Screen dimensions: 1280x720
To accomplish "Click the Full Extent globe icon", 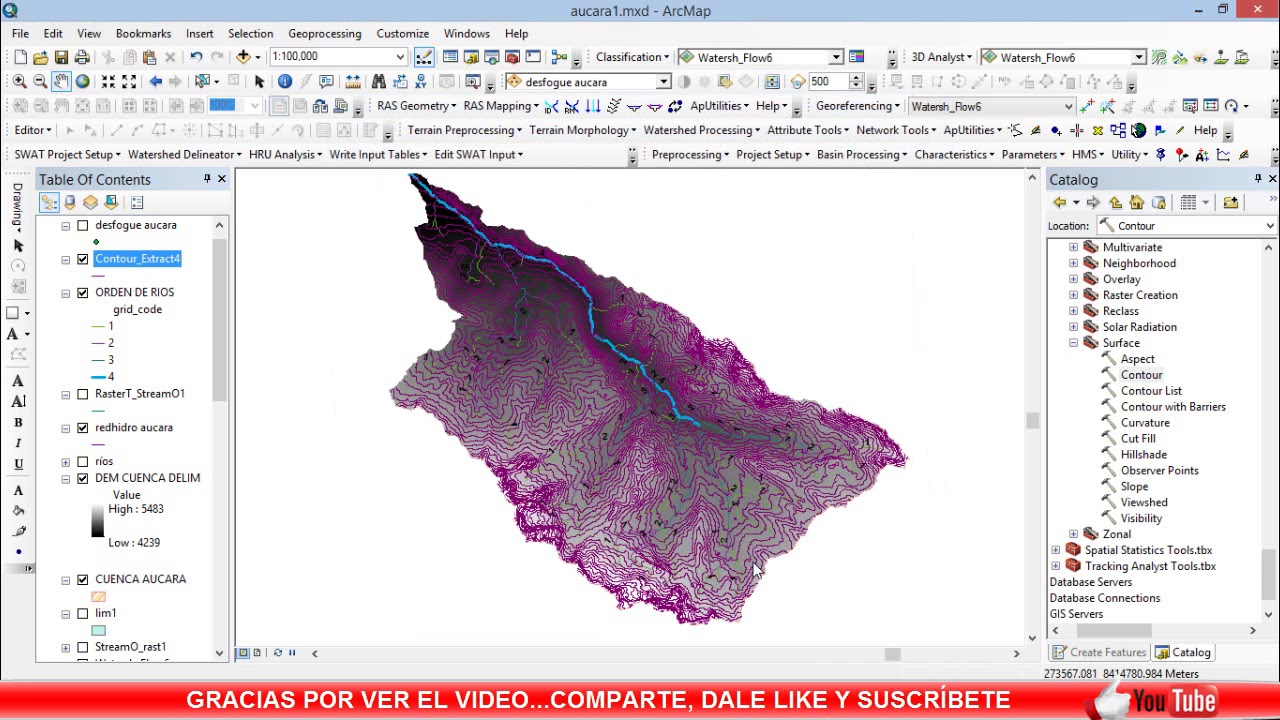I will click(x=82, y=81).
